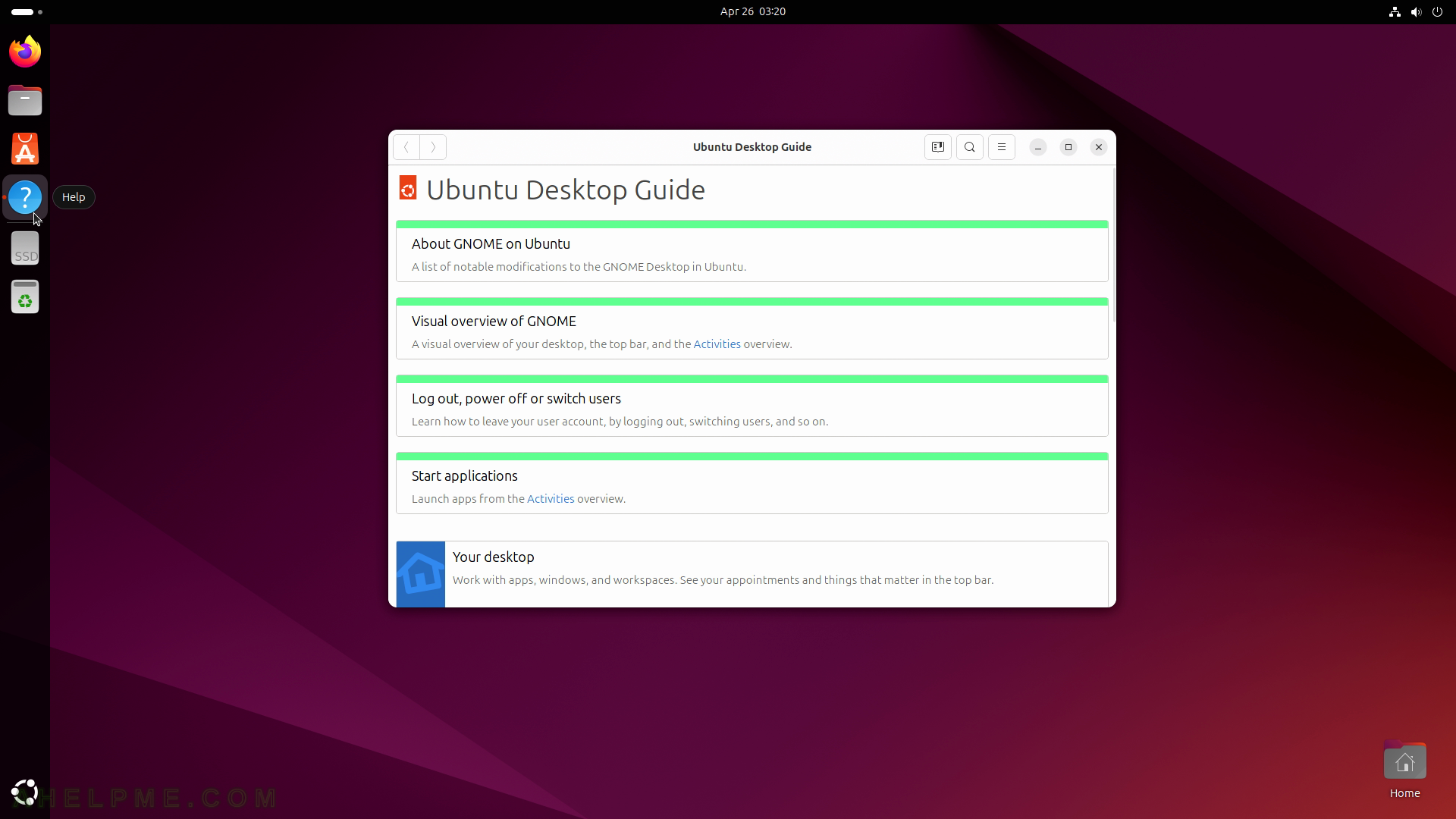
Task: Open Visual overview of GNOME topic
Action: pyautogui.click(x=752, y=328)
